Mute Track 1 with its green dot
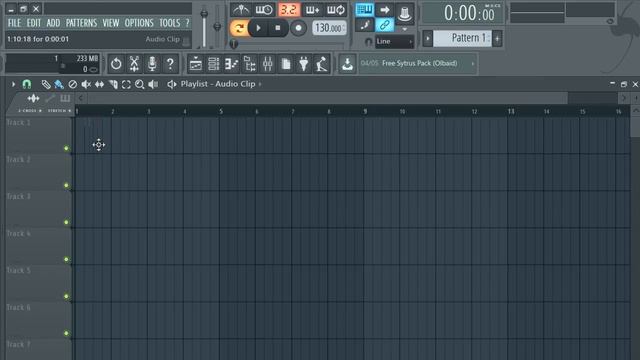This screenshot has width=640, height=360. [66, 148]
